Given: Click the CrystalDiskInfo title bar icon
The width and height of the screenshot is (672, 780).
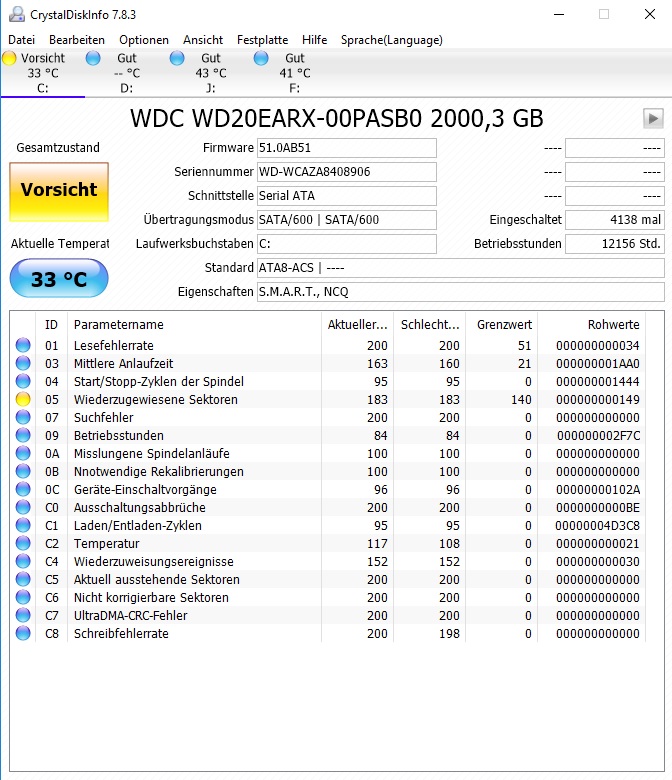Looking at the screenshot, I should click(16, 14).
